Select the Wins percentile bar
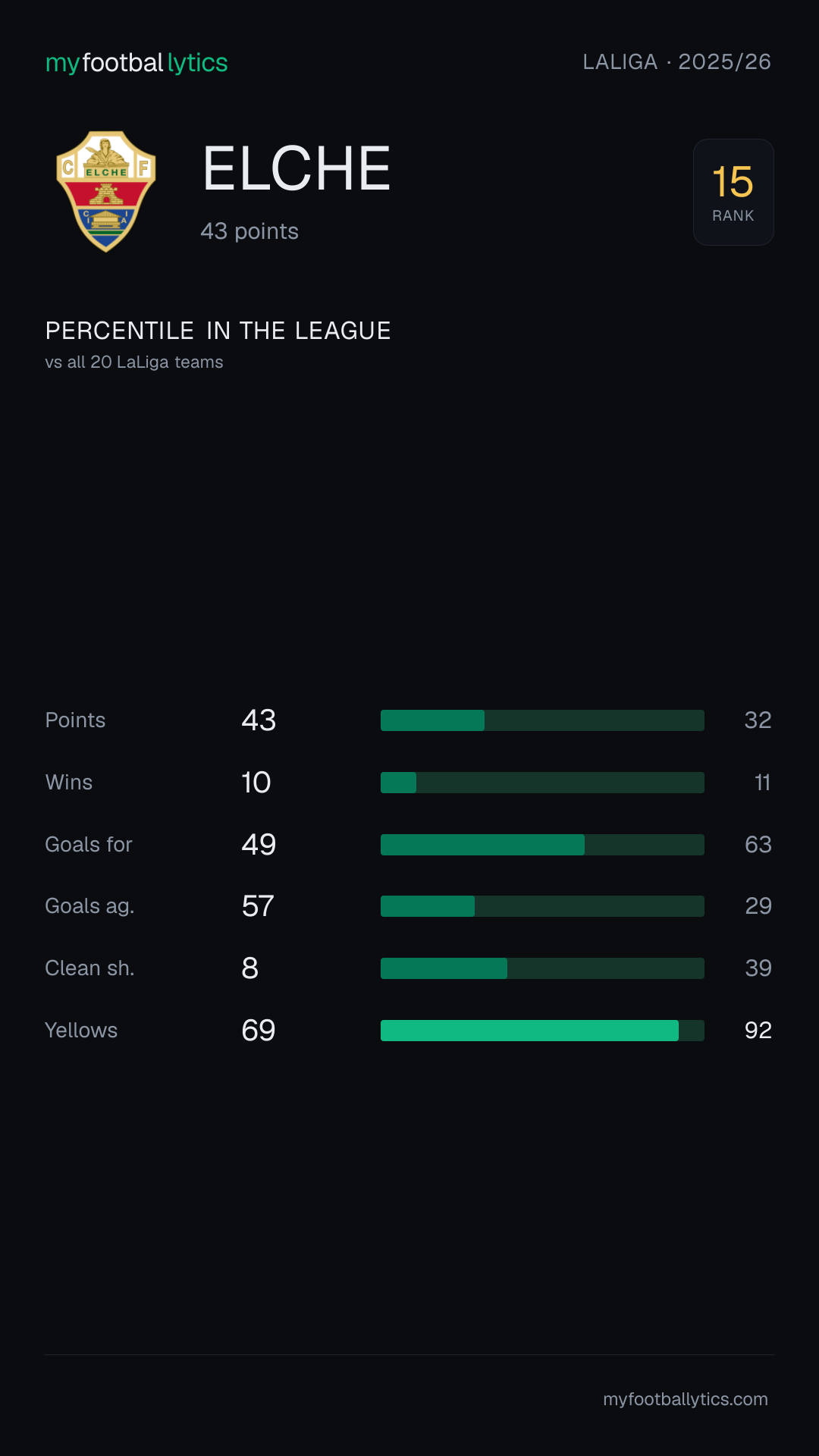 pos(542,783)
